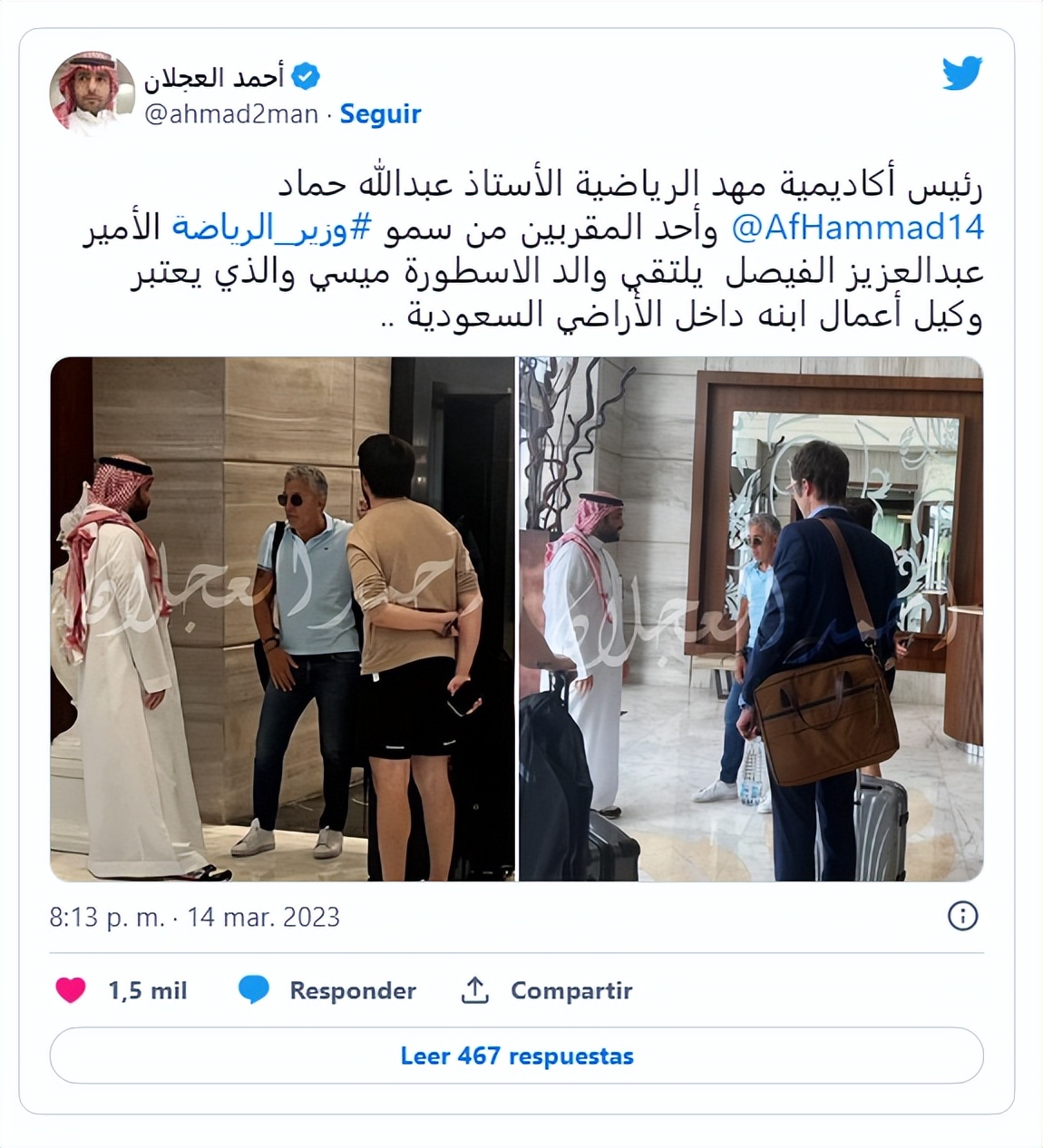This screenshot has width=1043, height=1148.
Task: Click the Compartir label
Action: 571,990
